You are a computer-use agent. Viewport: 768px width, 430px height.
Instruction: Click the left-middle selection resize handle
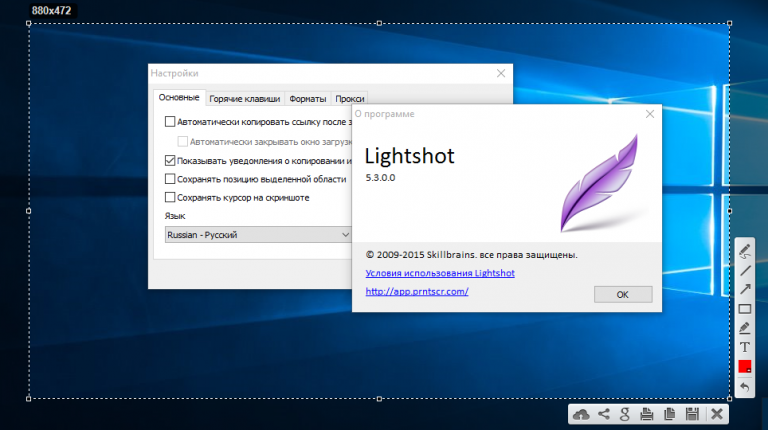click(28, 211)
